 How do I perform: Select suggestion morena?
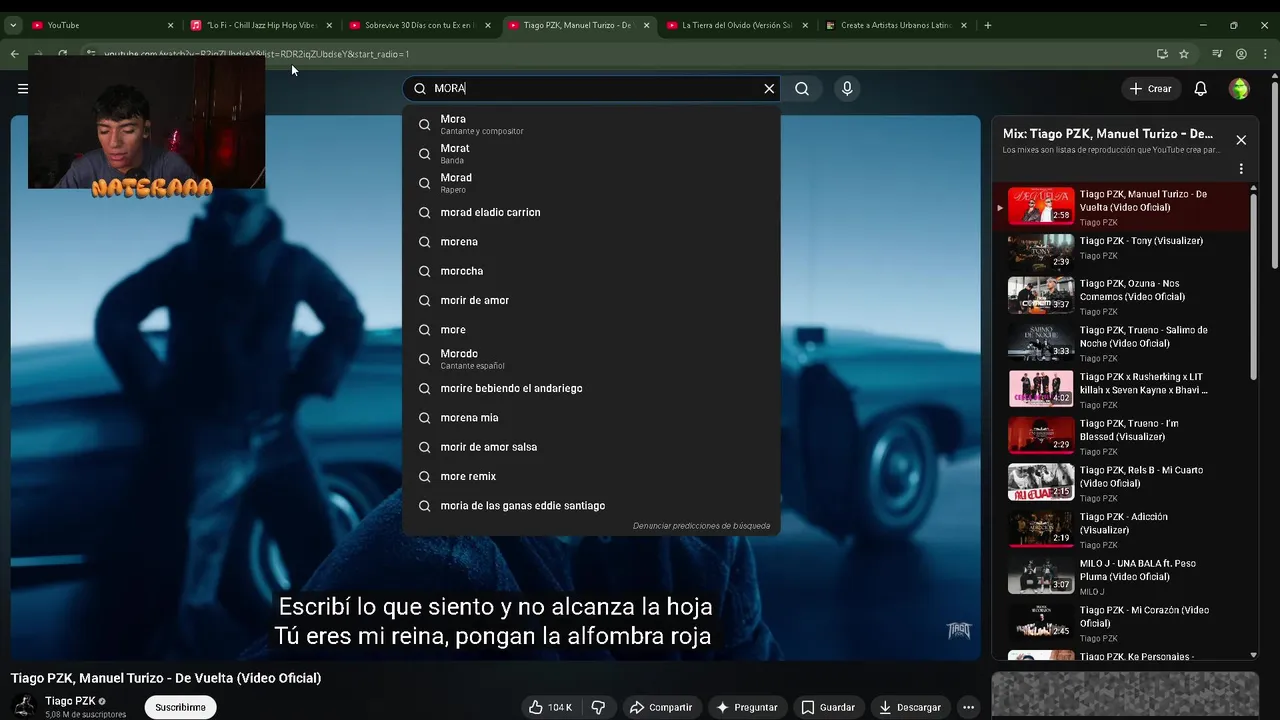pos(591,241)
